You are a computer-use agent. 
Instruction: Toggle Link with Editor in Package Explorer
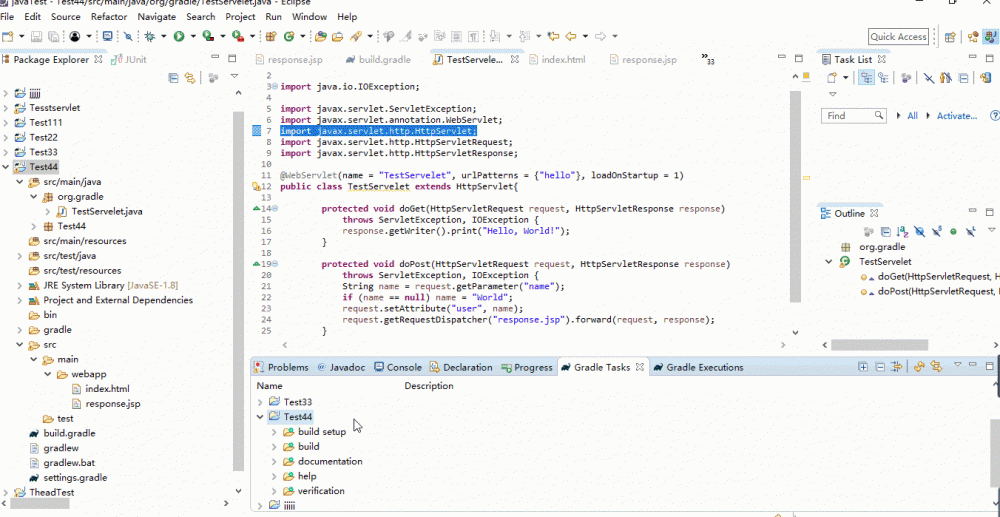(x=189, y=78)
